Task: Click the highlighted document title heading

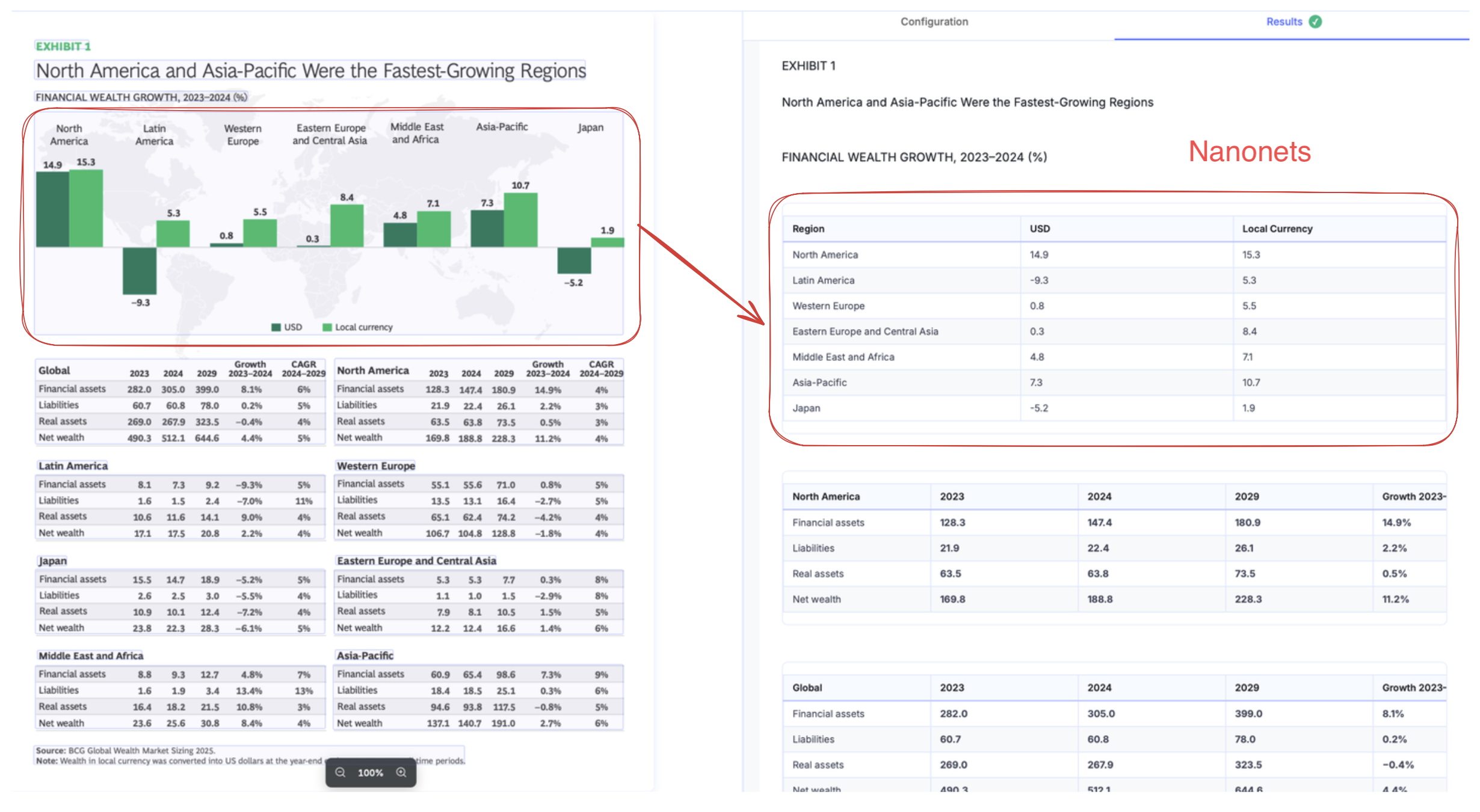Action: tap(310, 71)
